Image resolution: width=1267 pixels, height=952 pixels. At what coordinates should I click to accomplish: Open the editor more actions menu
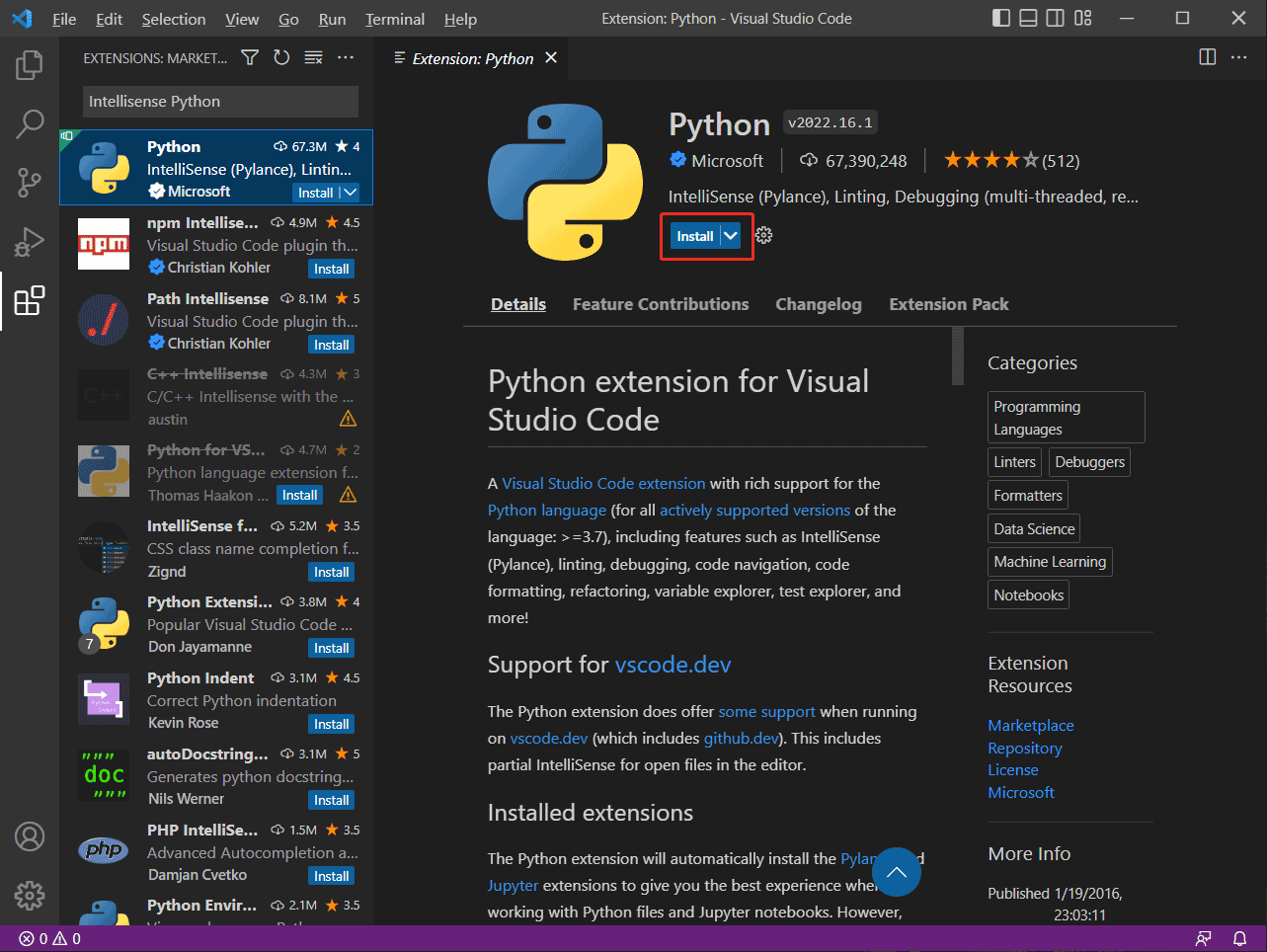pos(1239,57)
